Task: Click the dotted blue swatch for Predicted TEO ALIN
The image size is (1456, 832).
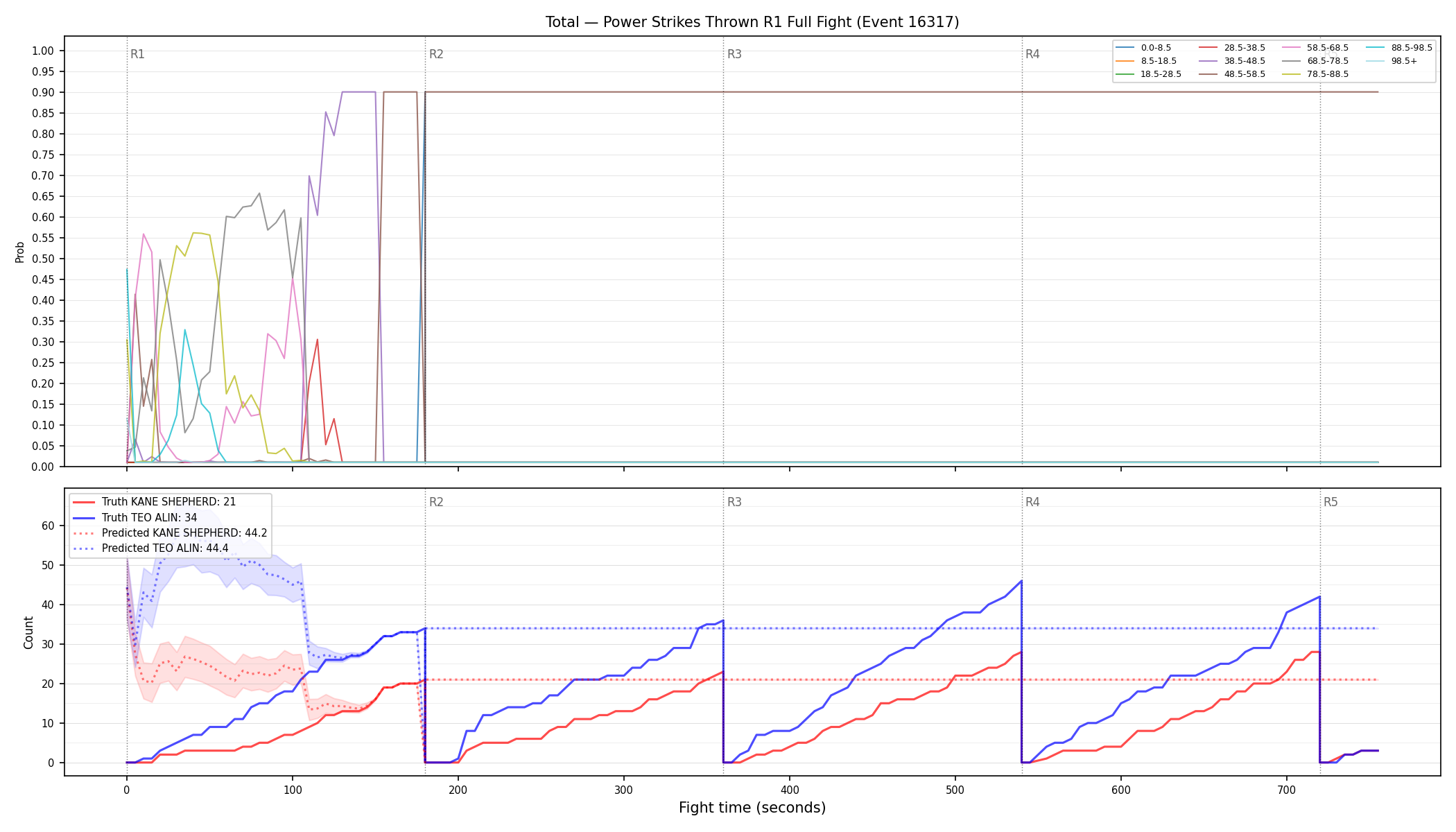Action: click(84, 548)
